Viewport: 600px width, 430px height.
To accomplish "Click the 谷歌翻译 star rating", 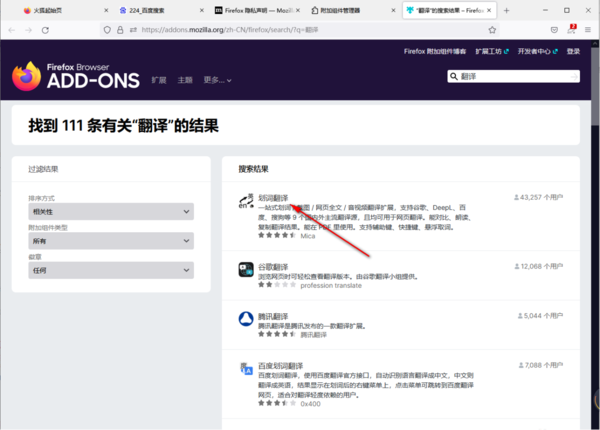I will [277, 285].
